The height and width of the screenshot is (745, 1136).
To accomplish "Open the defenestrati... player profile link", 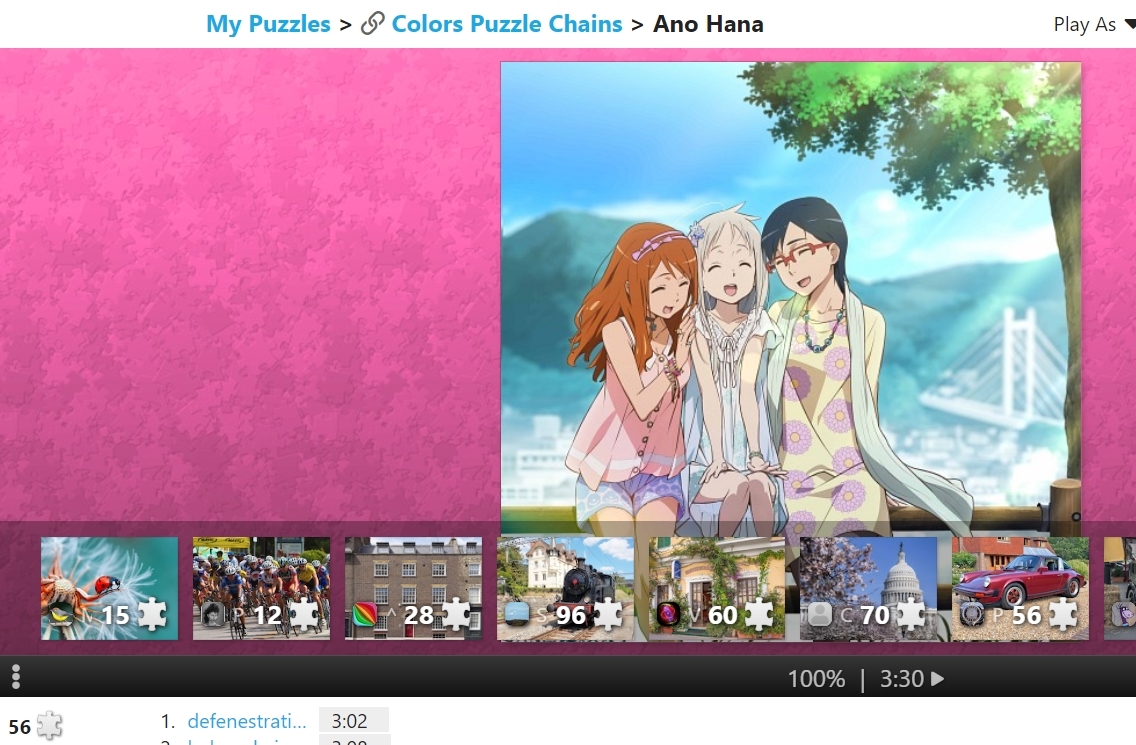I will pos(247,721).
